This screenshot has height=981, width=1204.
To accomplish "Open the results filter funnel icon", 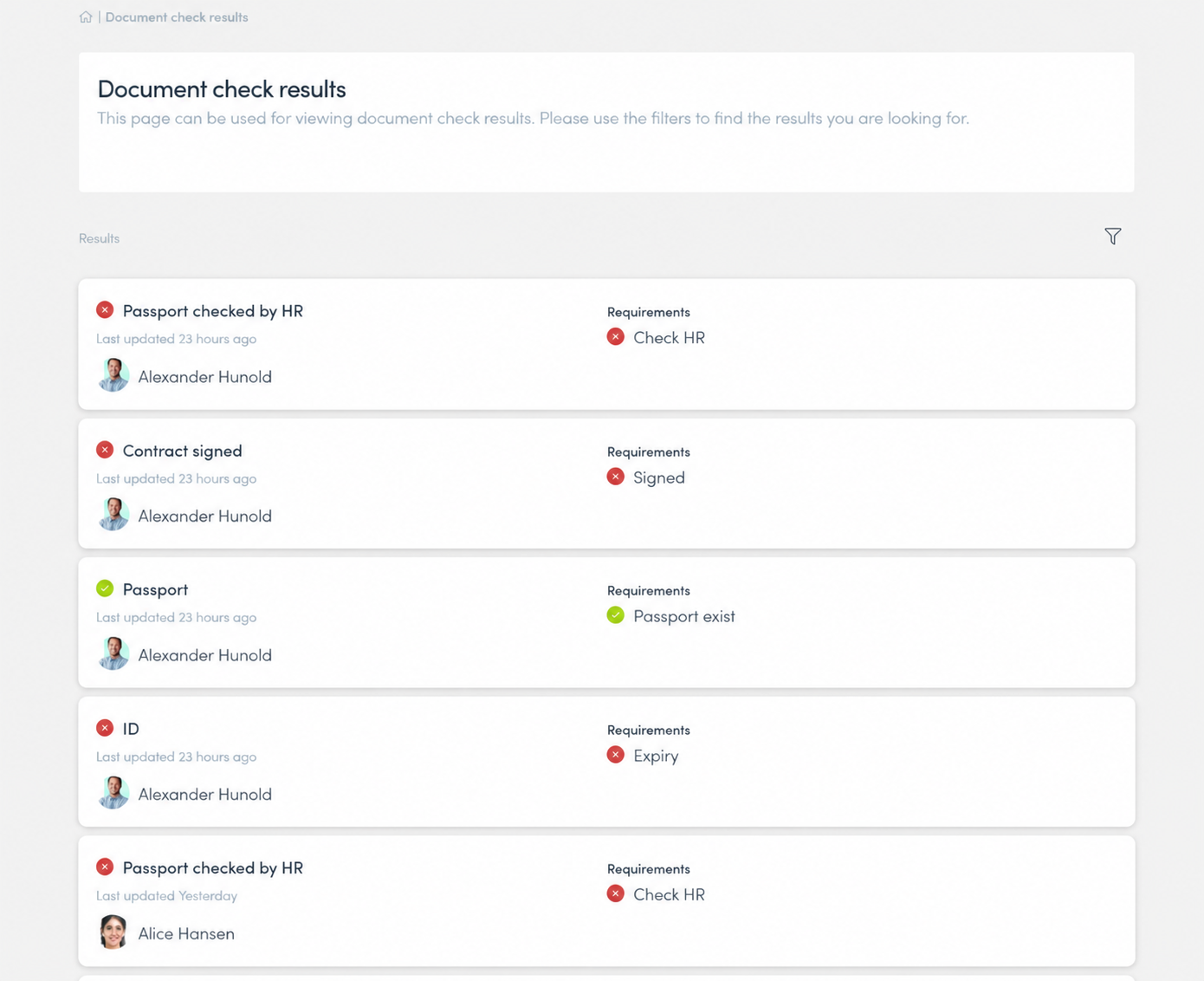I will [1113, 236].
